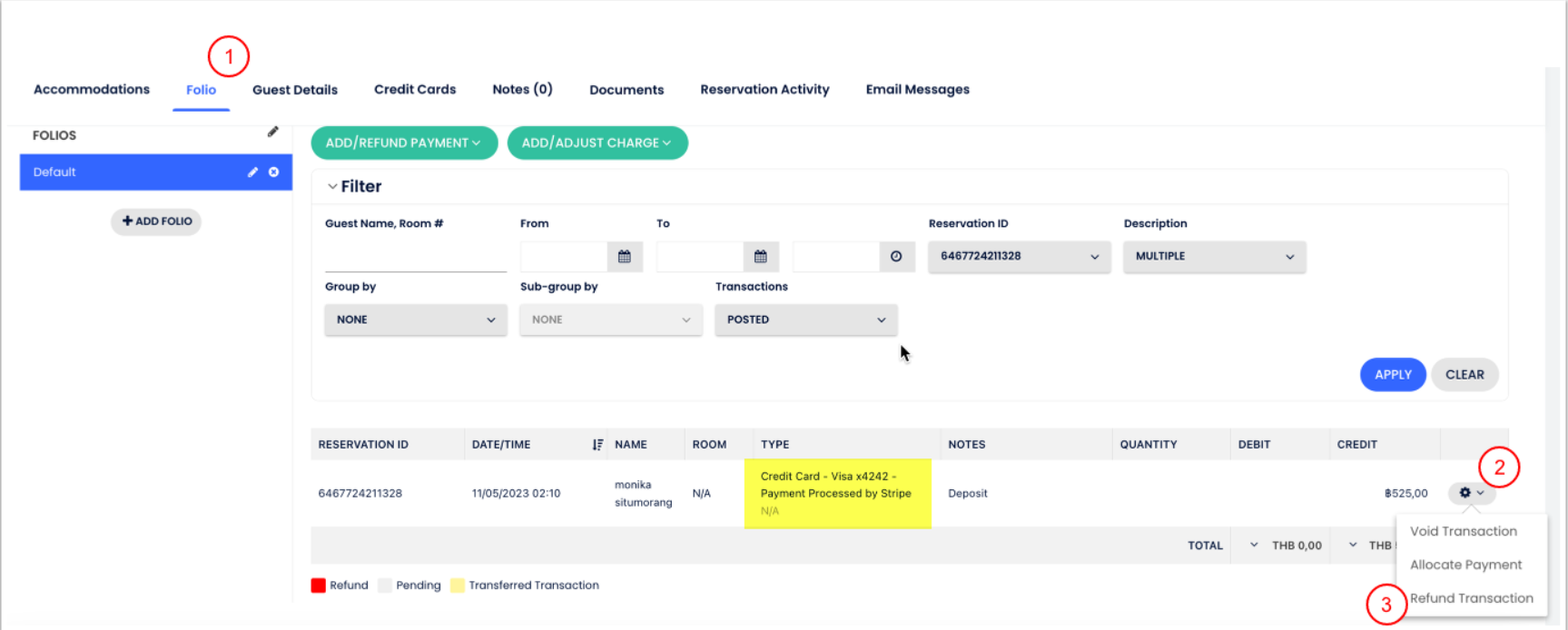Open the To date calendar picker

(x=761, y=257)
